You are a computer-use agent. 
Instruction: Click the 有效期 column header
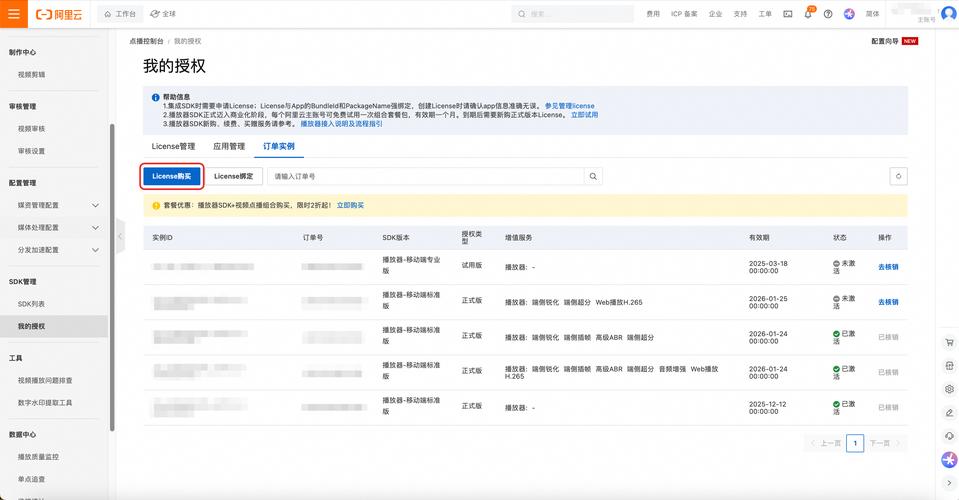coord(759,237)
